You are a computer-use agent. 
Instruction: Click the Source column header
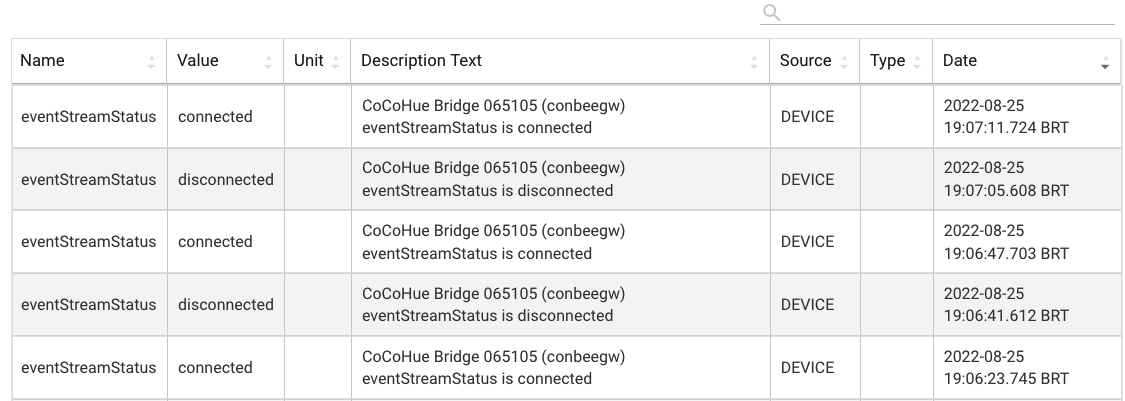805,61
